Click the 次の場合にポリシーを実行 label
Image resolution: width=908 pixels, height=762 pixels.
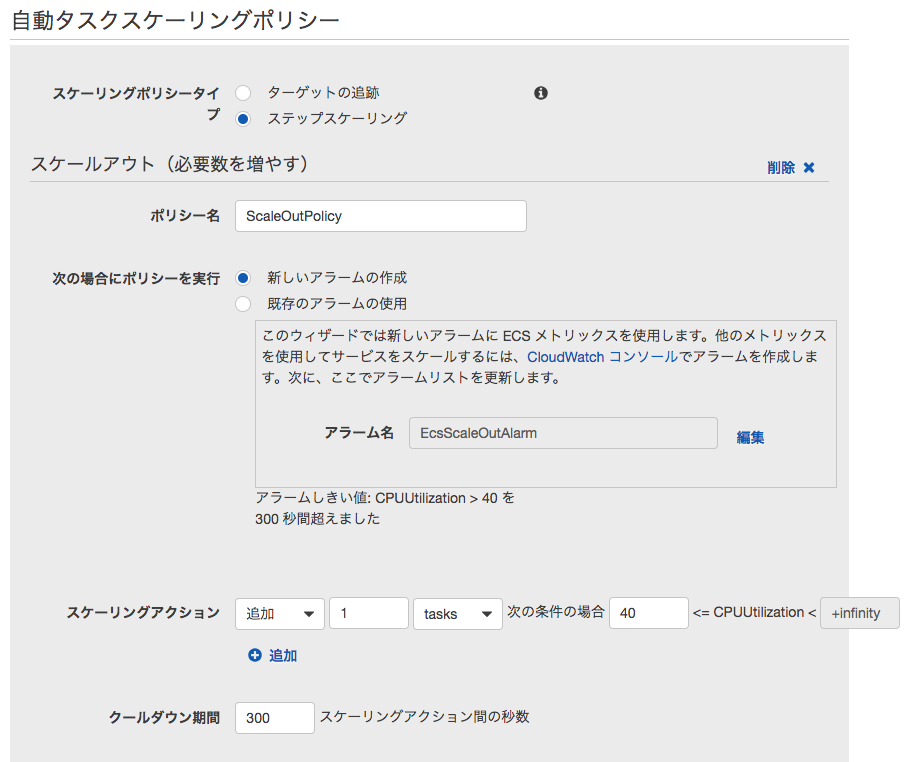136,279
